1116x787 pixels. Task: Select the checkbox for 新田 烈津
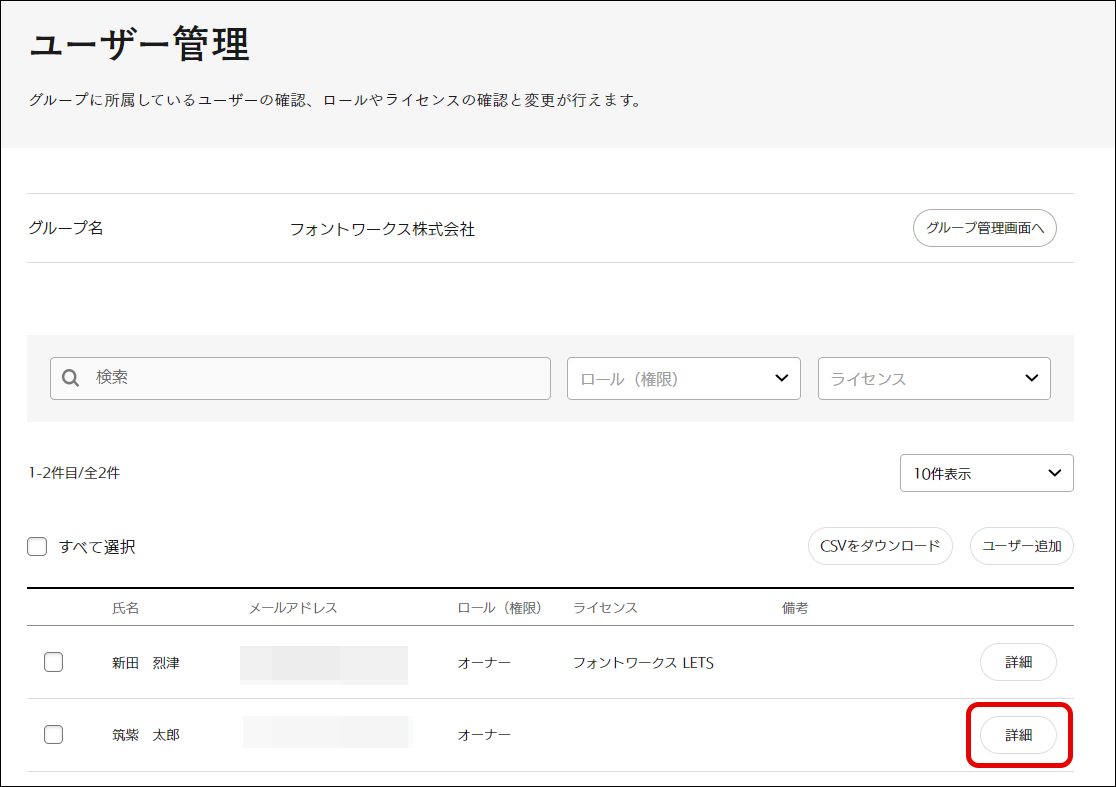[x=54, y=662]
